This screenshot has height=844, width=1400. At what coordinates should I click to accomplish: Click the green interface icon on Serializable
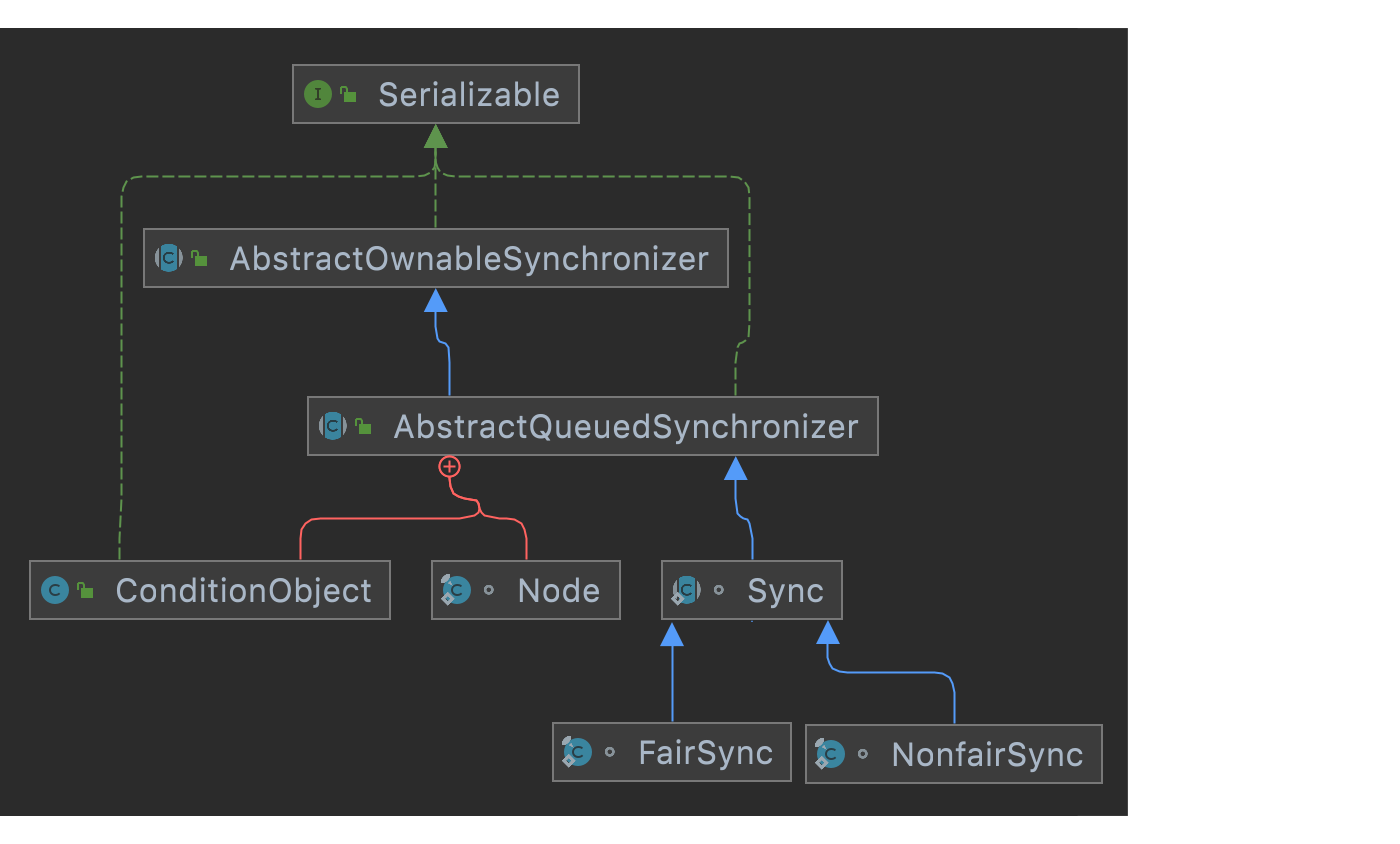tap(317, 95)
